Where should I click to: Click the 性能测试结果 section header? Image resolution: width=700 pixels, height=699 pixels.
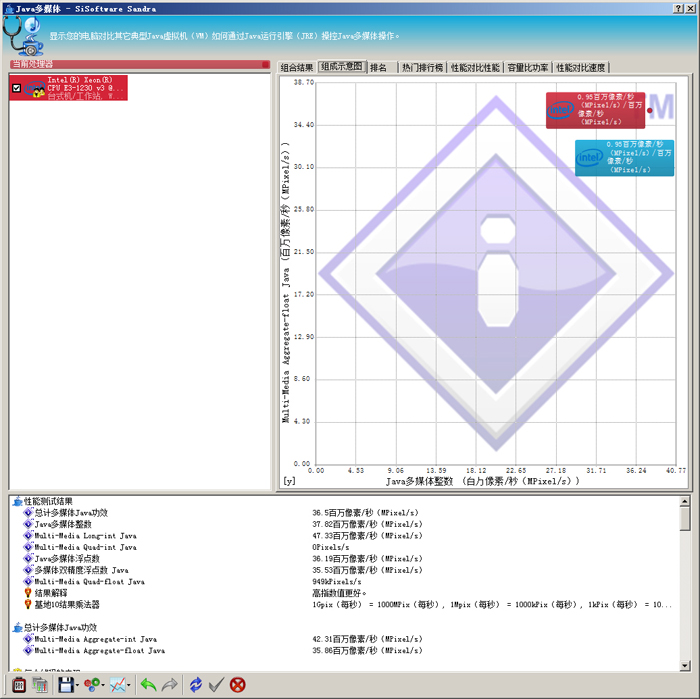pyautogui.click(x=48, y=501)
